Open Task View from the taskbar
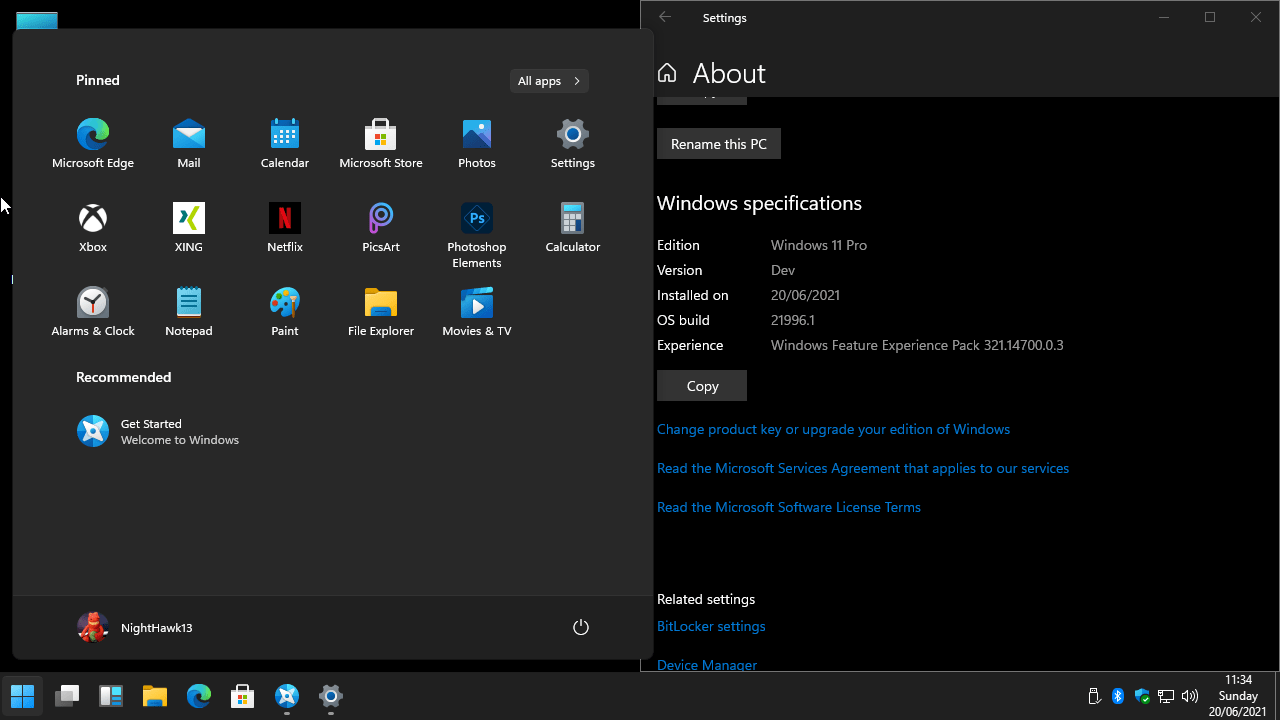1280x720 pixels. [67, 696]
